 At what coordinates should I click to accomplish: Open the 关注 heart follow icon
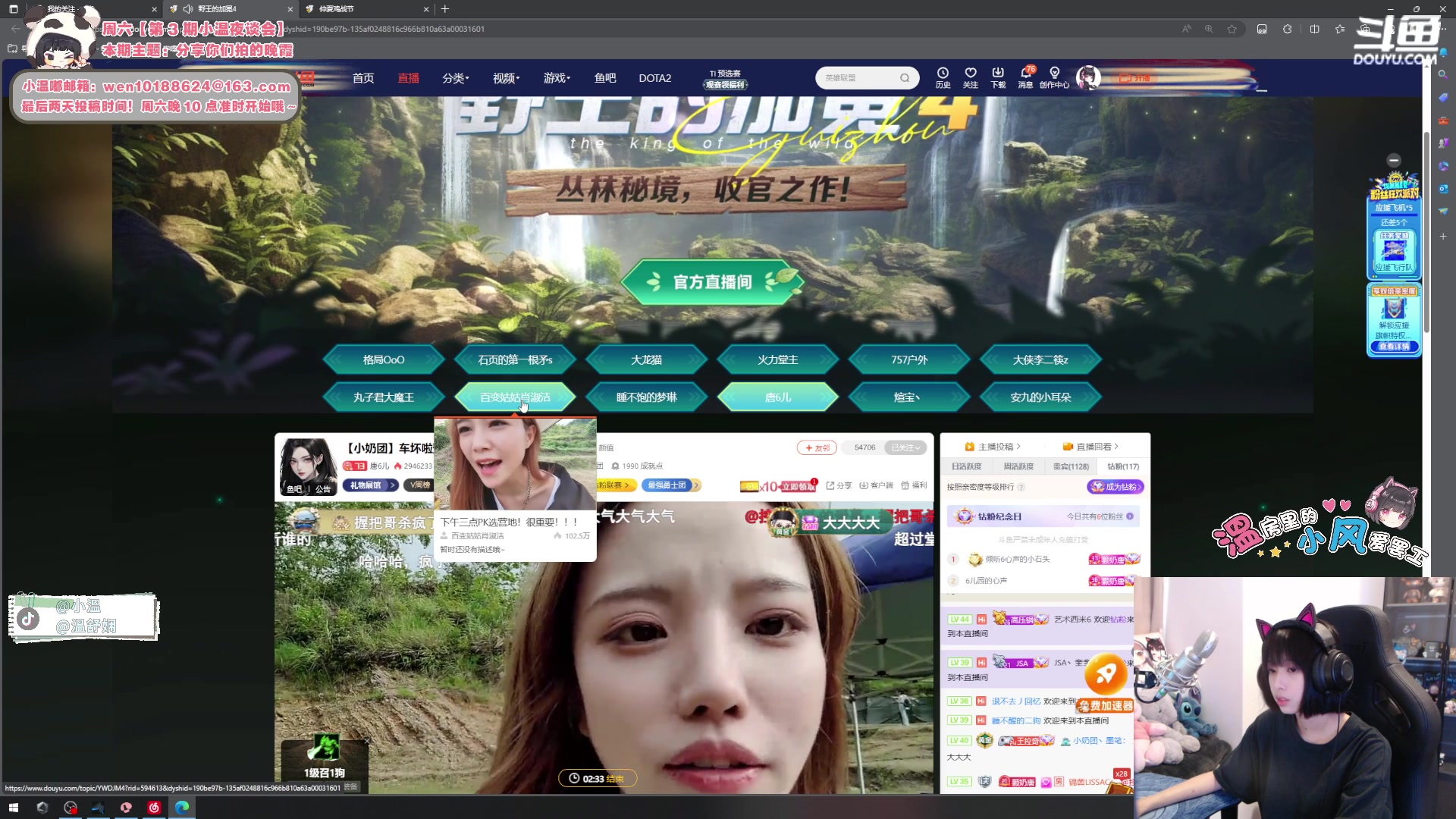971,78
